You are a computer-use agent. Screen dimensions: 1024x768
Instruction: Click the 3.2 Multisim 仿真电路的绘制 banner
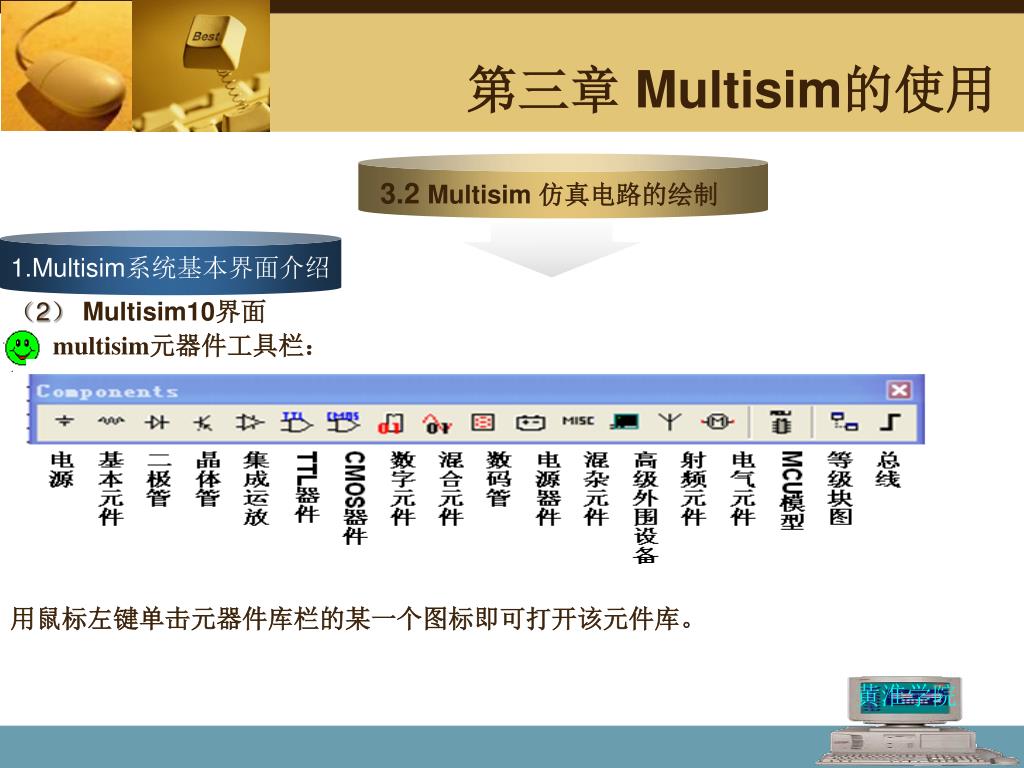562,186
